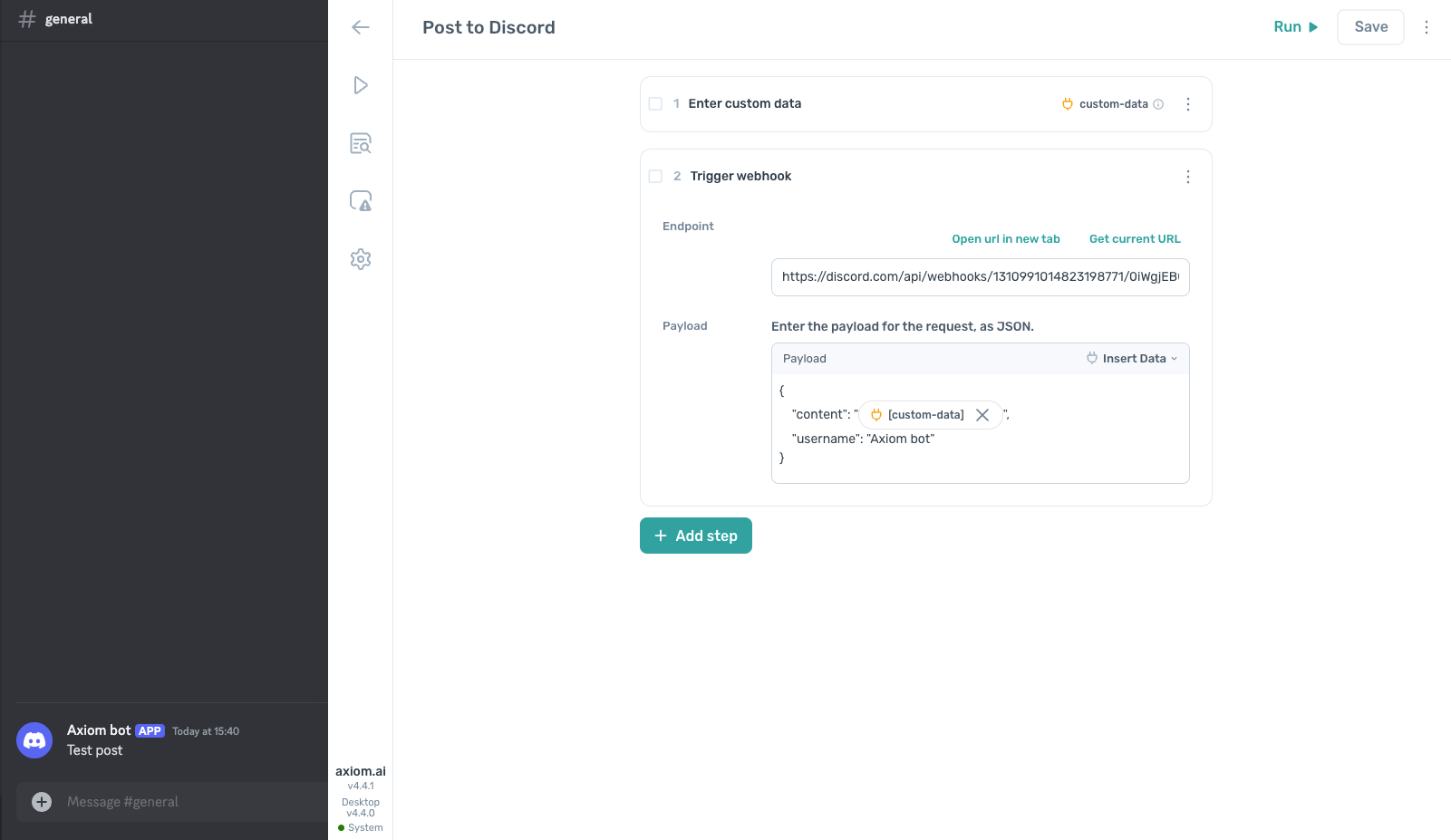Open the settings gear icon
Screen dimensions: 1451x840
(361, 259)
